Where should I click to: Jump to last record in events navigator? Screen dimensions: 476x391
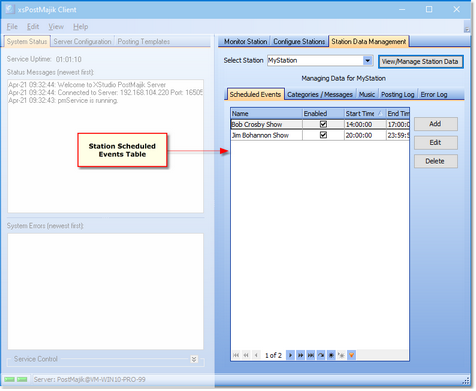(x=311, y=355)
